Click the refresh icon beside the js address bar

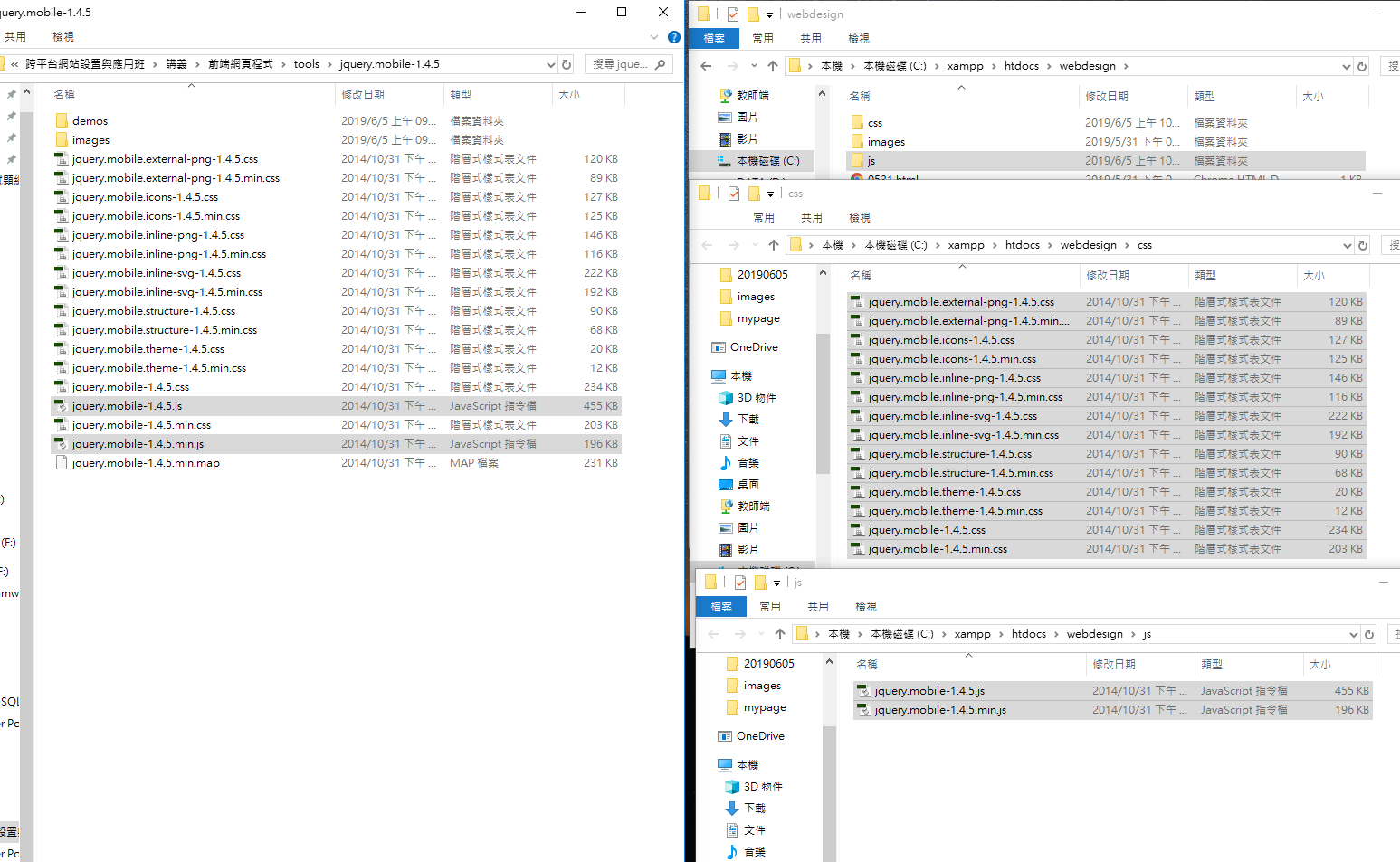click(x=1368, y=634)
